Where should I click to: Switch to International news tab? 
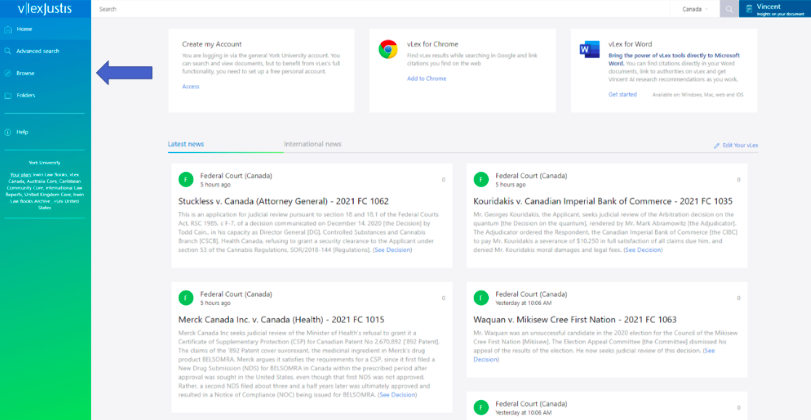tap(312, 144)
